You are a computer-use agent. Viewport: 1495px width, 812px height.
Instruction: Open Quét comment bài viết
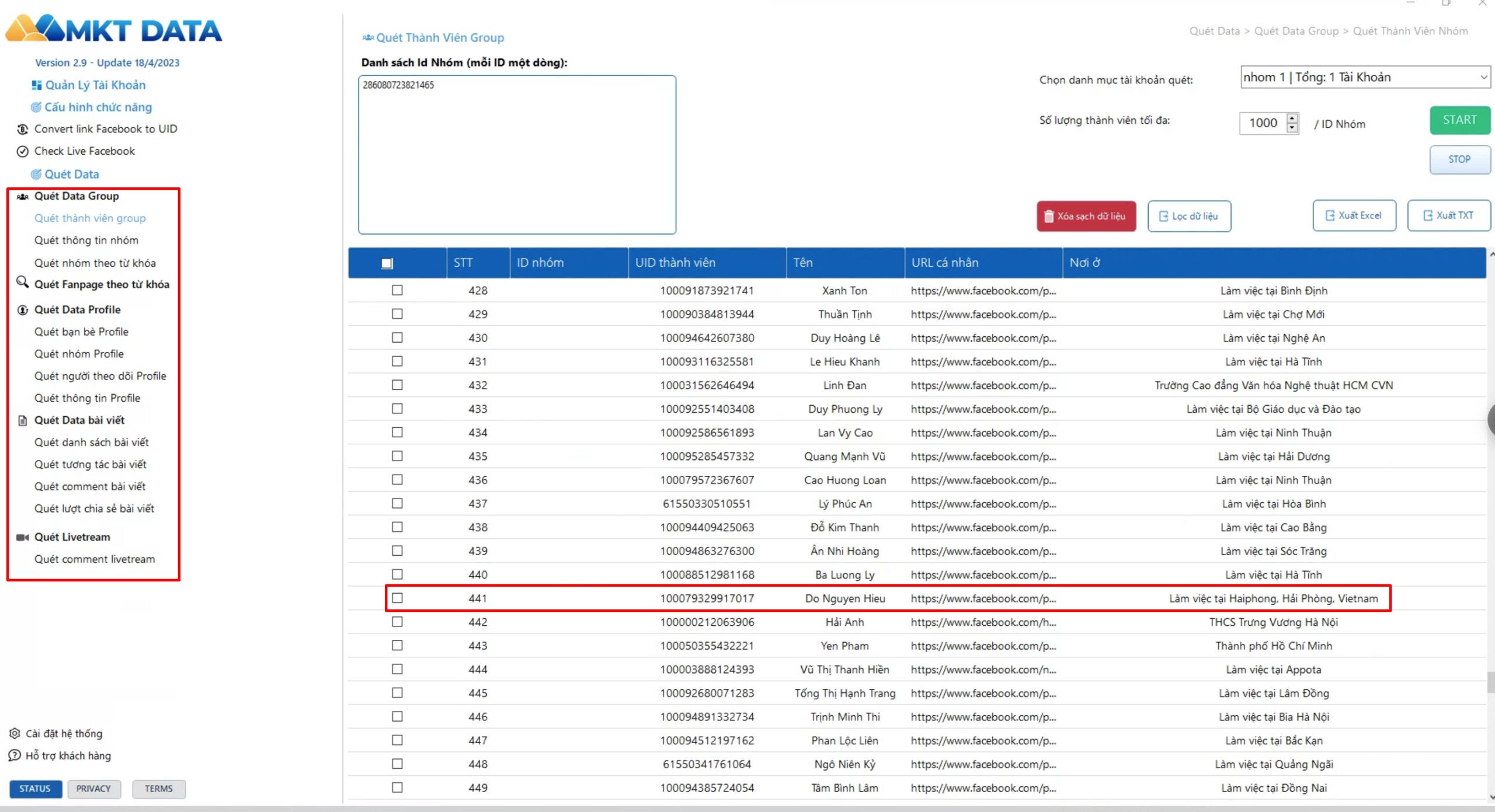[90, 486]
